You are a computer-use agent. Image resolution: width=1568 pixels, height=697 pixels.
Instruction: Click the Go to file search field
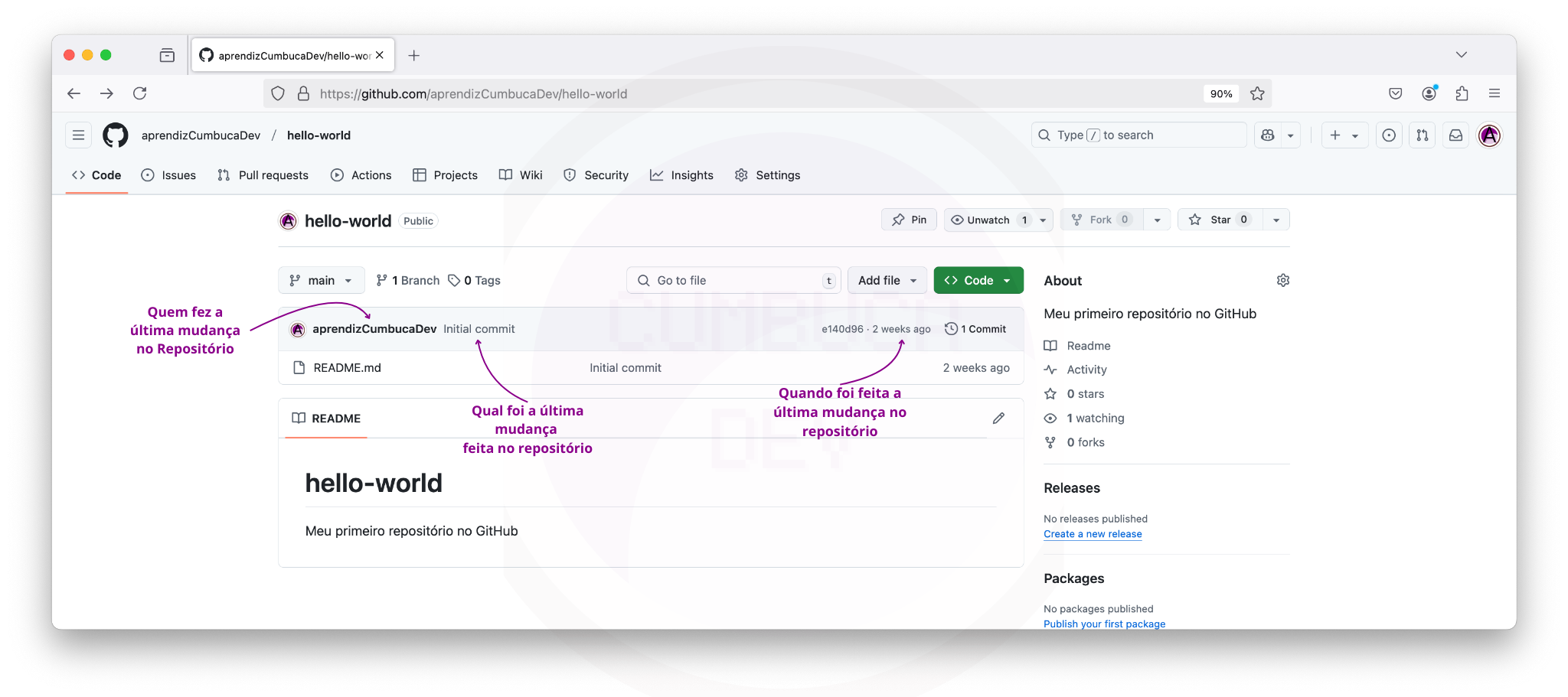click(733, 280)
